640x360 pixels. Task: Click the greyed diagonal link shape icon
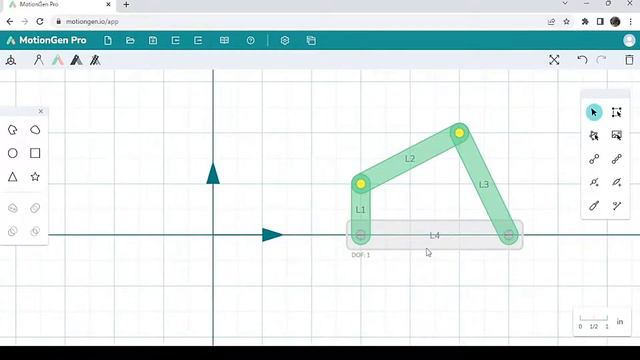pos(35,208)
